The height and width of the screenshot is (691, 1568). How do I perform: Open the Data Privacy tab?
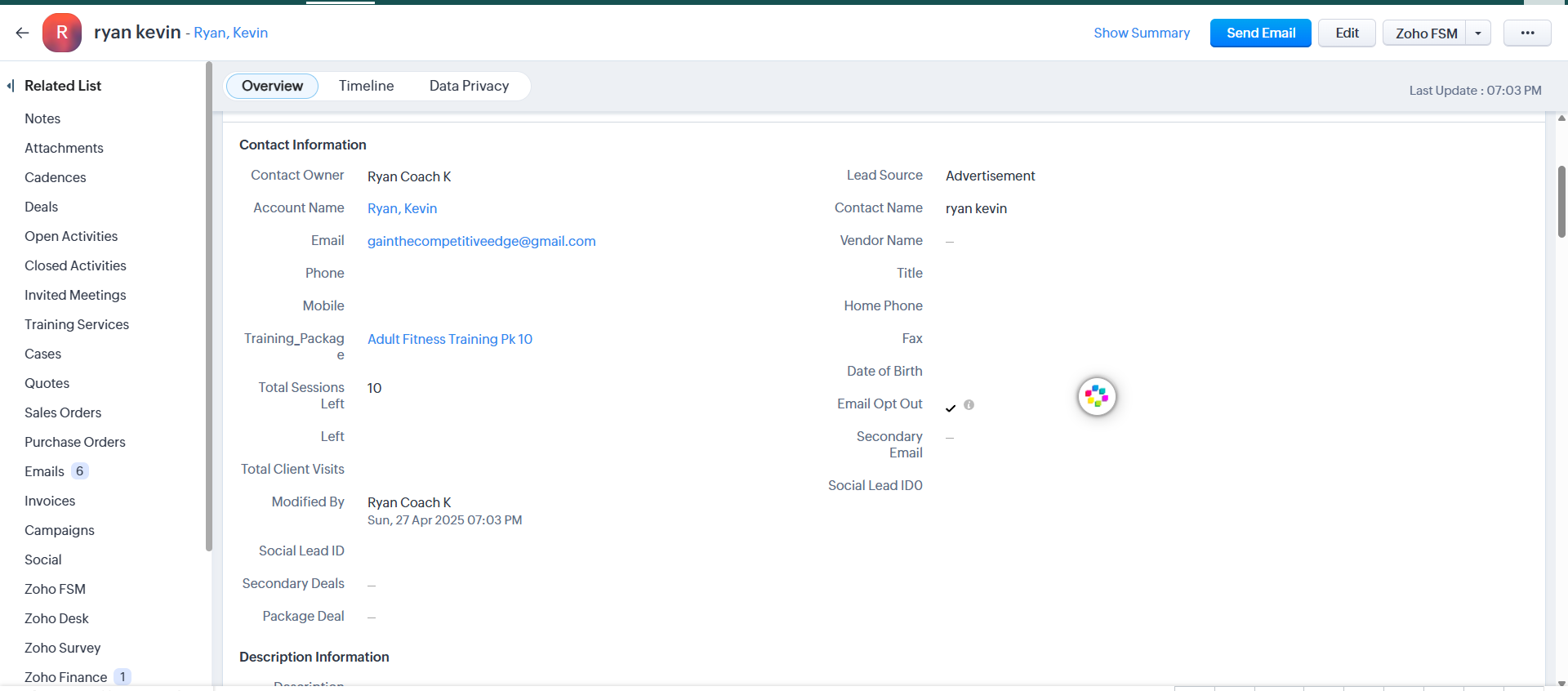point(469,86)
